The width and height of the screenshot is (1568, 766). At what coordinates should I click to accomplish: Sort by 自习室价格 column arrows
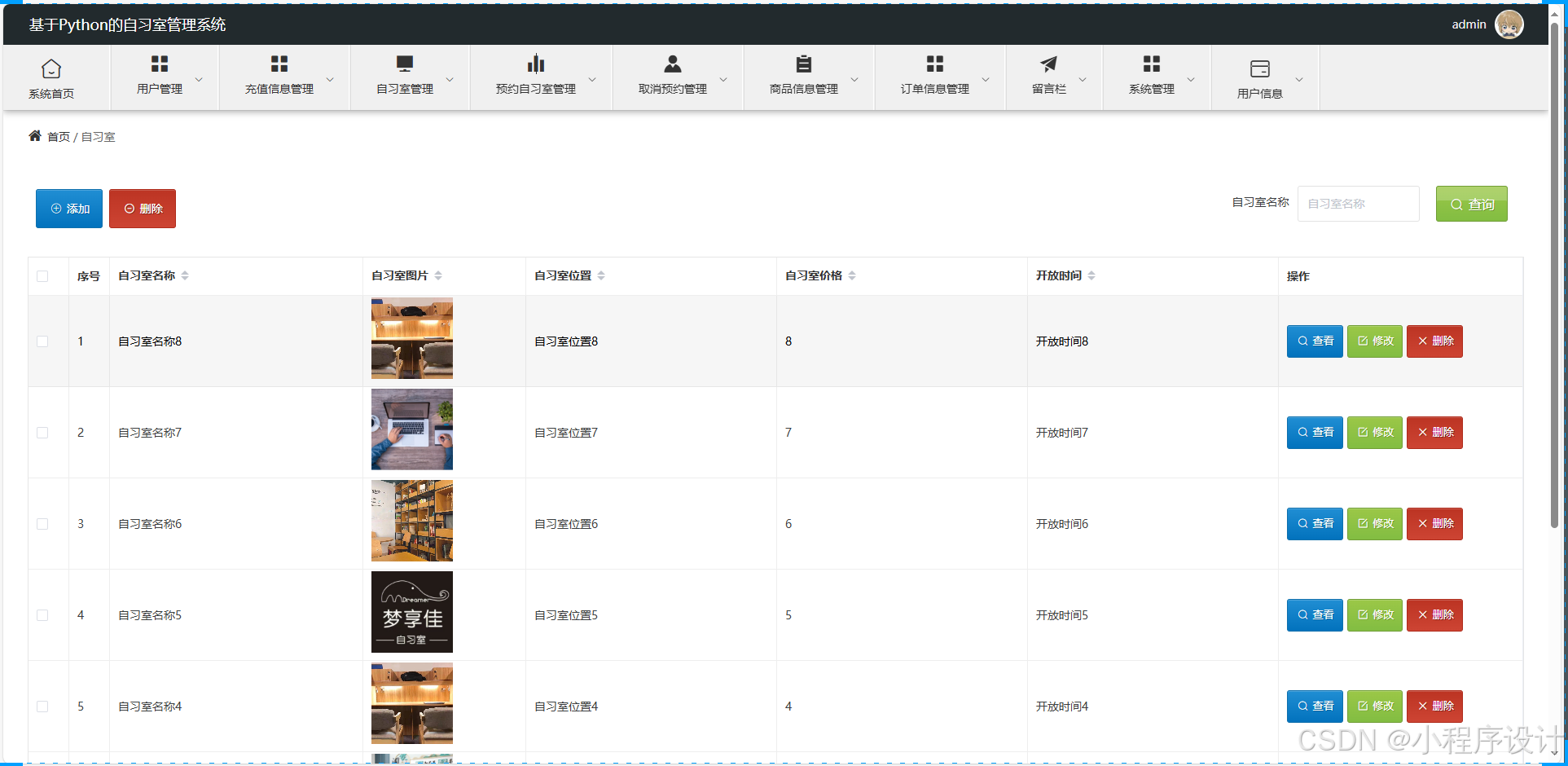(852, 275)
